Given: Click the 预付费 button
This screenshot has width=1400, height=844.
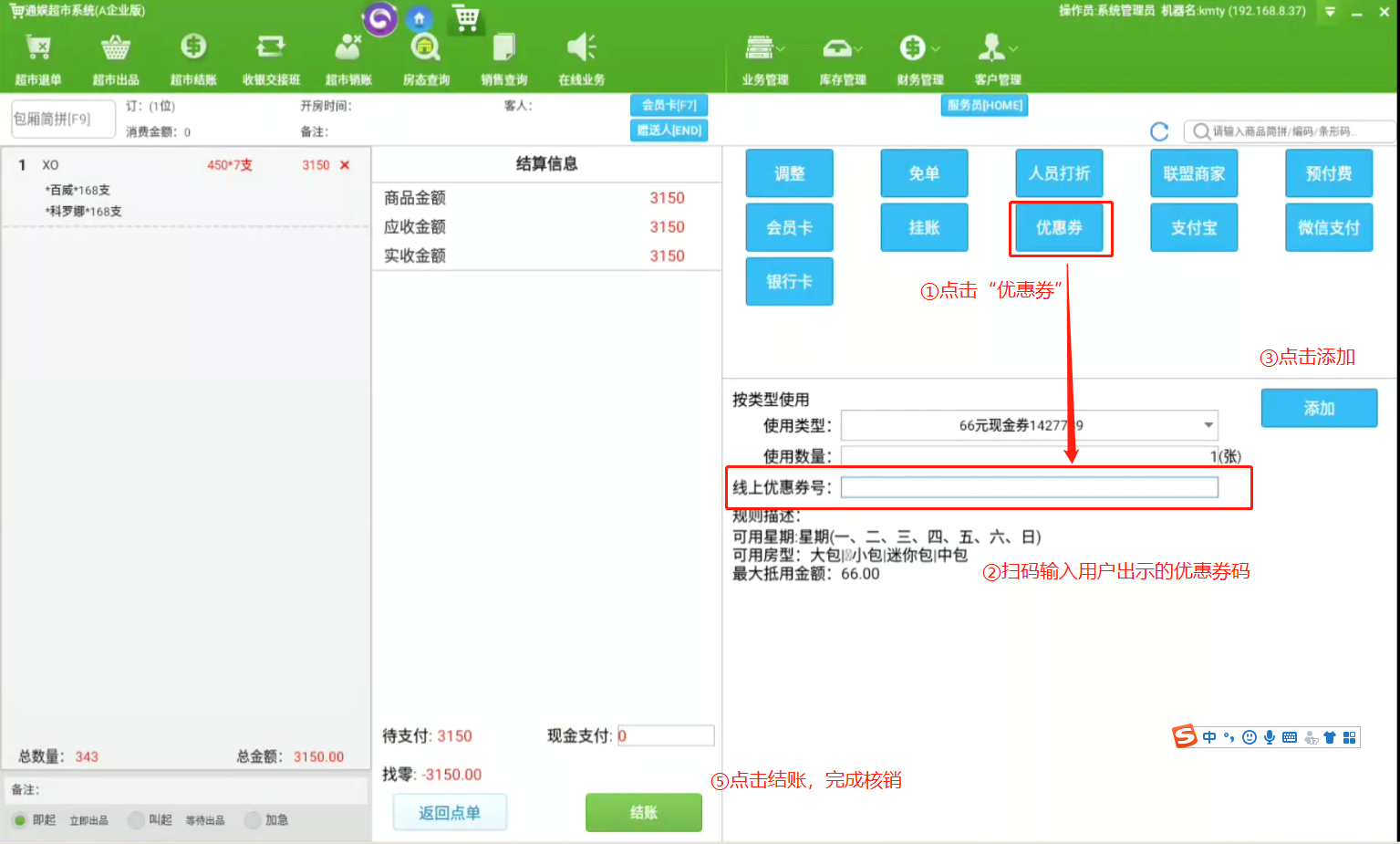Looking at the screenshot, I should click(x=1329, y=173).
